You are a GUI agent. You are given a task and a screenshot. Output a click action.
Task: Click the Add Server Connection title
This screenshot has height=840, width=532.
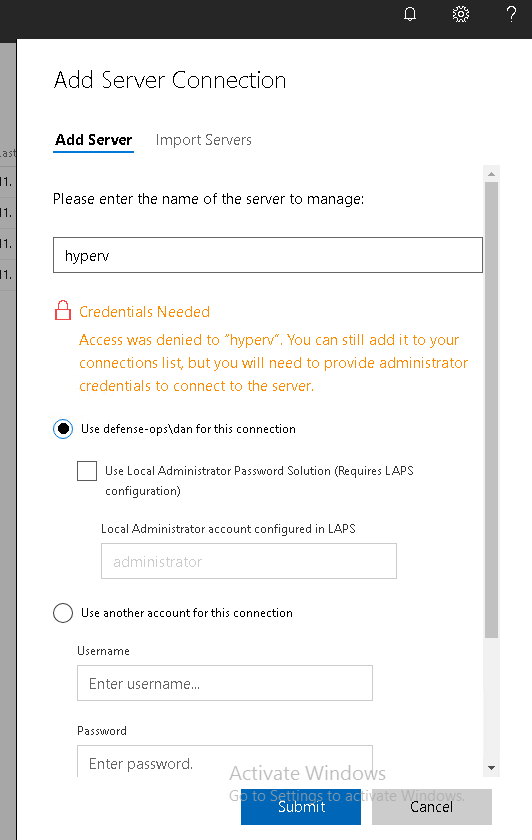point(170,80)
